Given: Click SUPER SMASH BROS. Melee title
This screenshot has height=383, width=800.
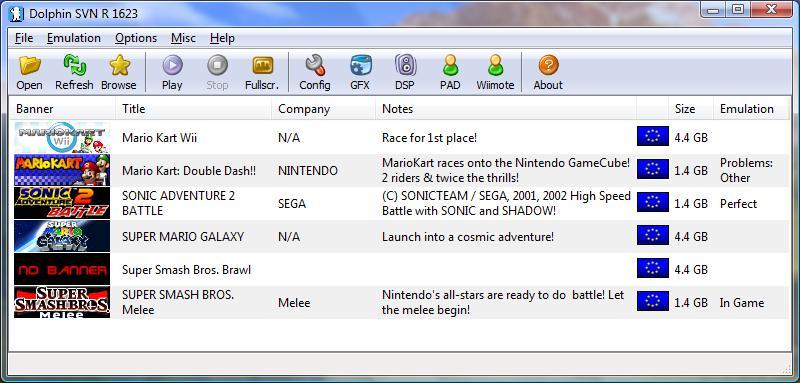Looking at the screenshot, I should pos(178,302).
